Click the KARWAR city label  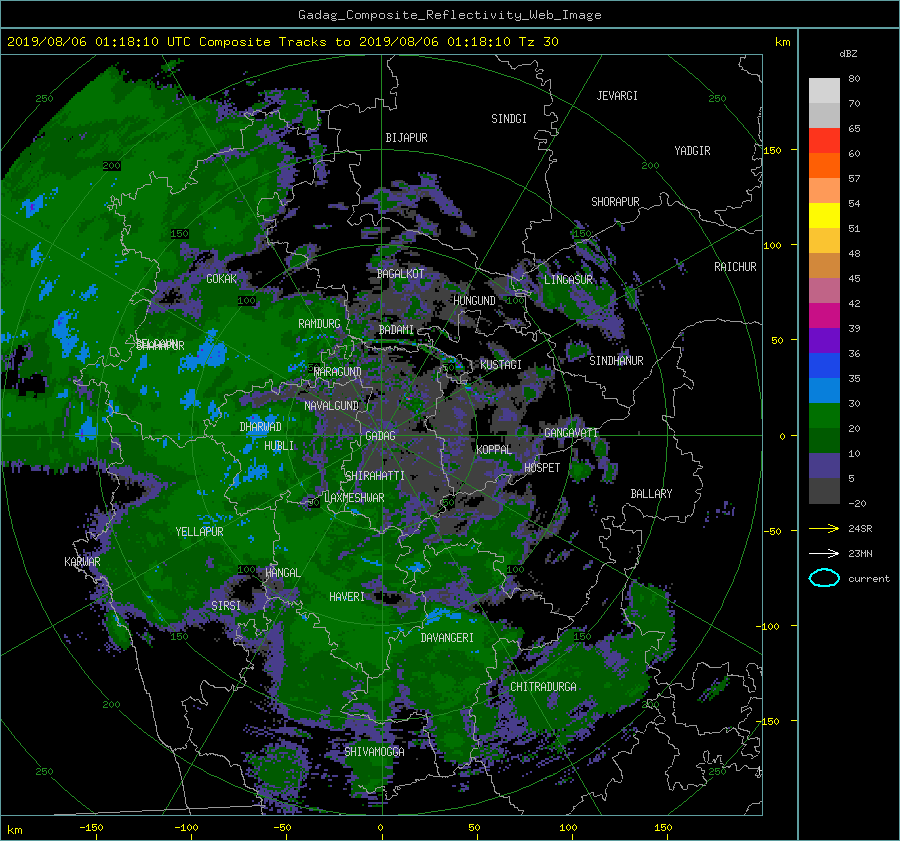point(82,562)
